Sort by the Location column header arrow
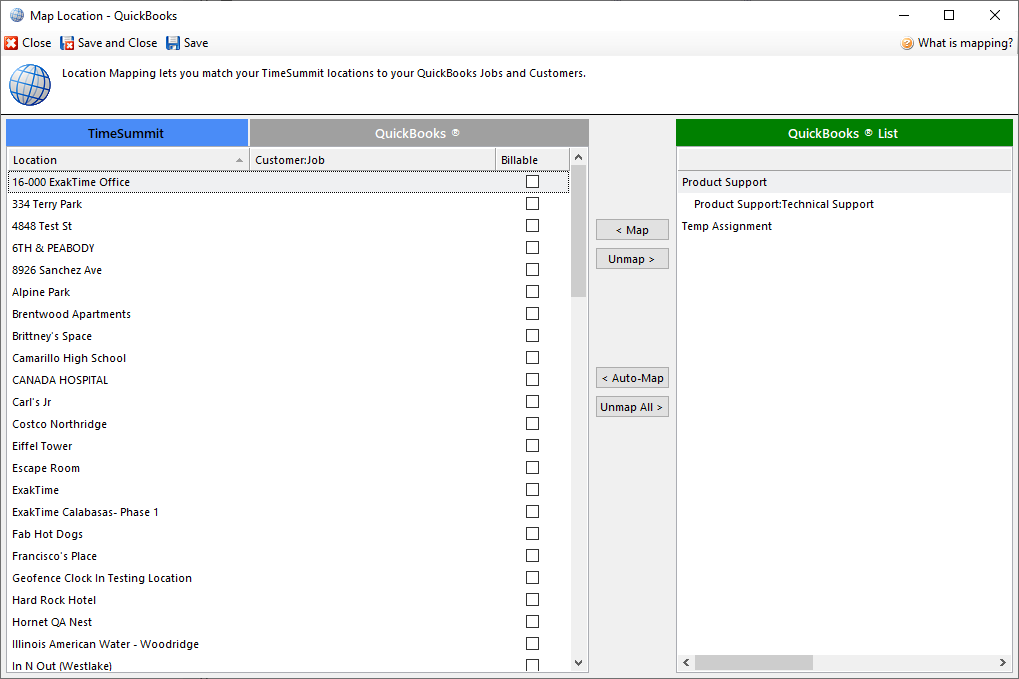The image size is (1019, 679). pos(239,160)
